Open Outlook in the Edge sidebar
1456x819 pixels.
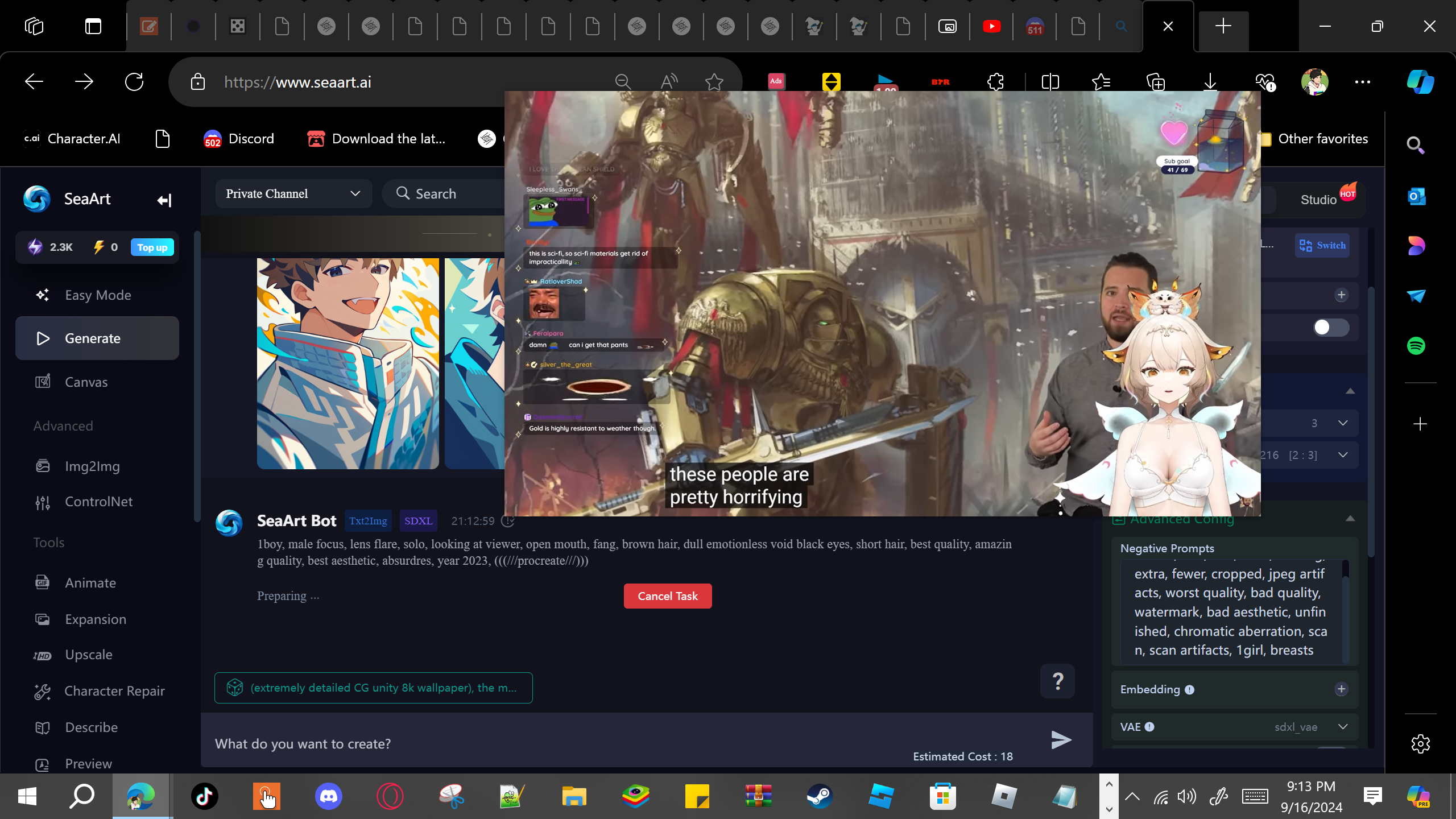click(x=1416, y=197)
